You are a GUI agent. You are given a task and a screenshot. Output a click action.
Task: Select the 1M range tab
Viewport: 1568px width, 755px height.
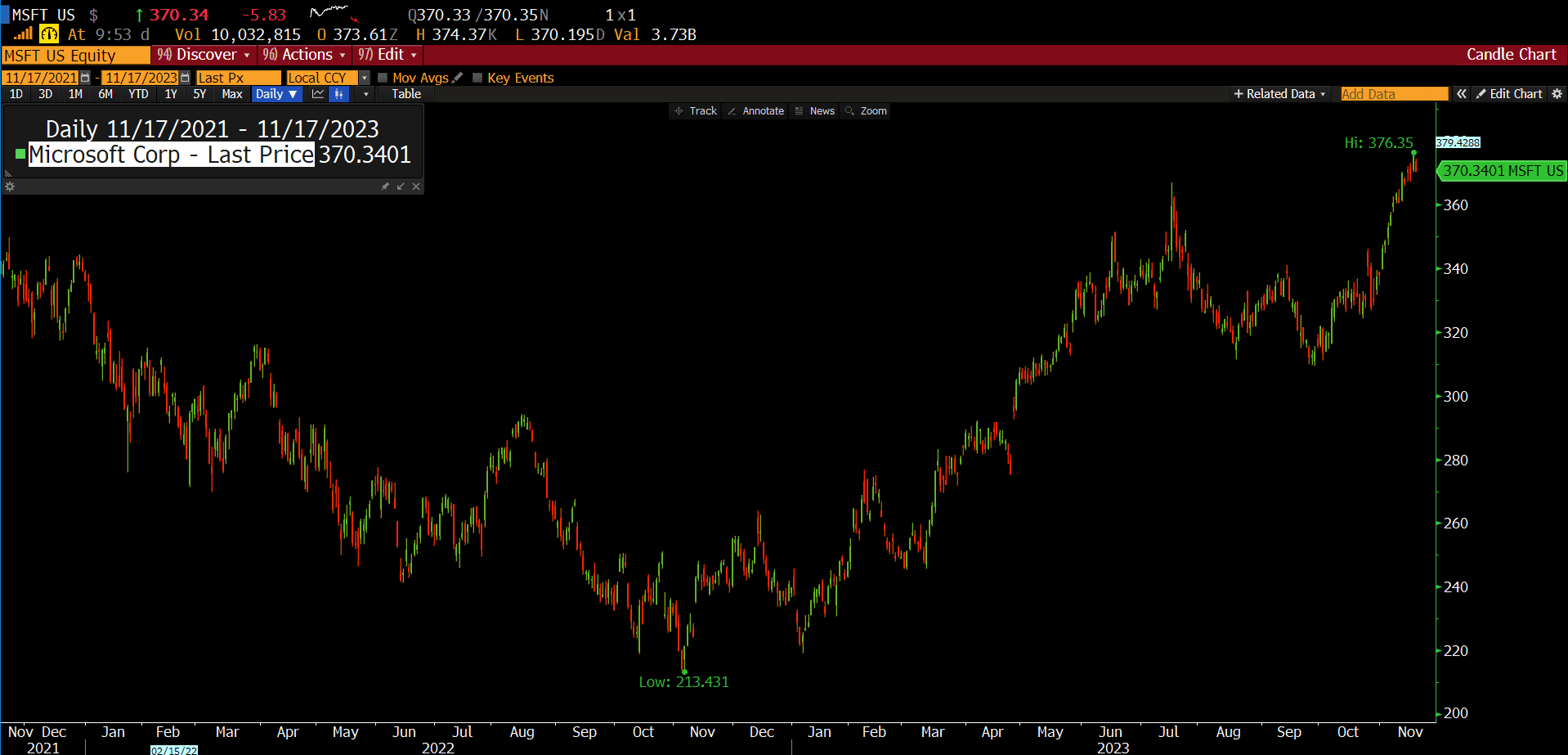(75, 94)
